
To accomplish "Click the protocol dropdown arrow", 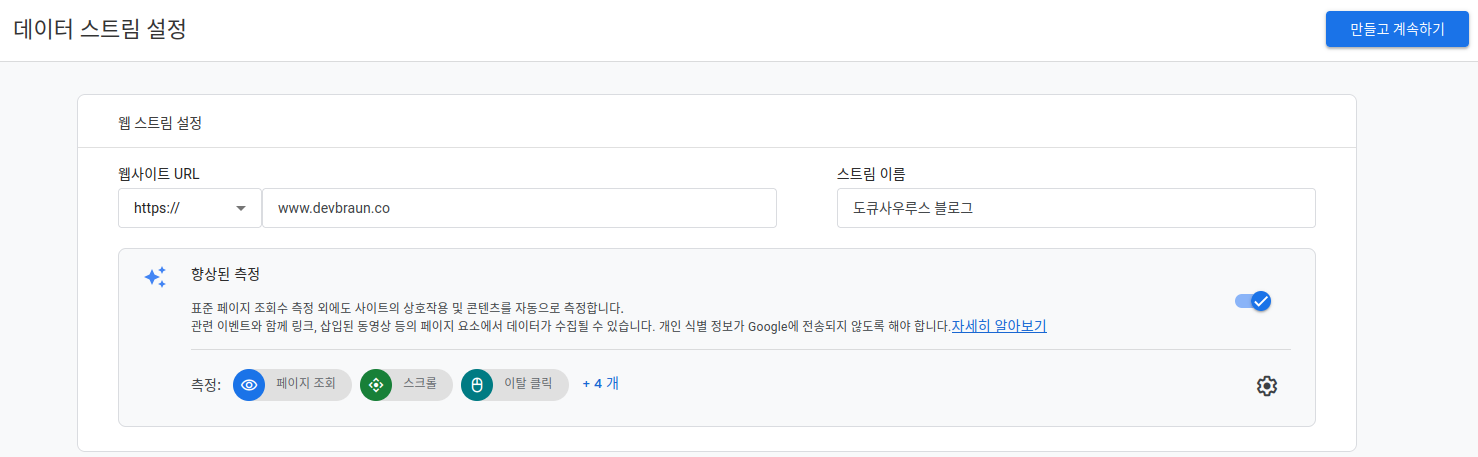I will point(241,208).
